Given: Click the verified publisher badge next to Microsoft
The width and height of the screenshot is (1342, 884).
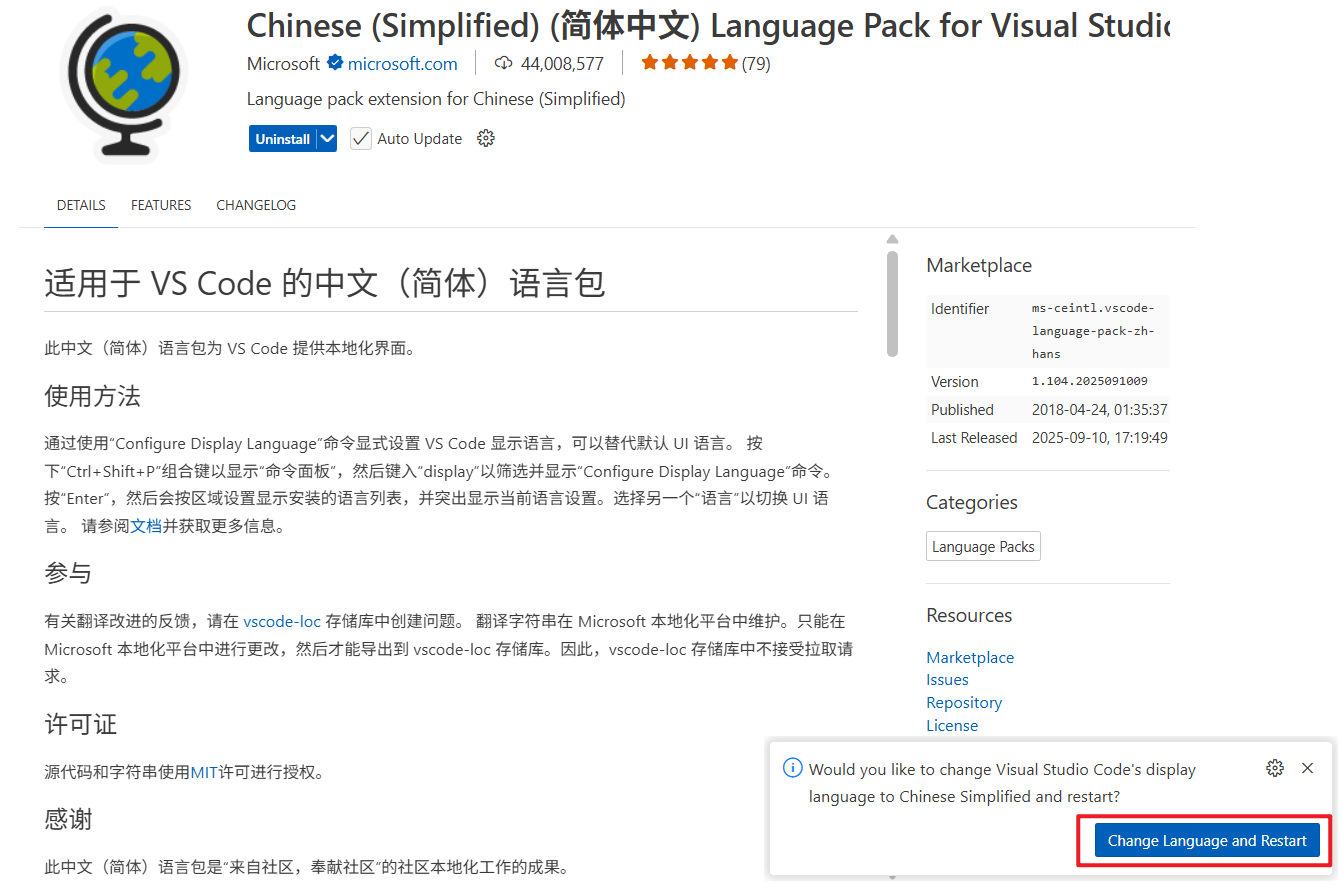Looking at the screenshot, I should (x=335, y=63).
